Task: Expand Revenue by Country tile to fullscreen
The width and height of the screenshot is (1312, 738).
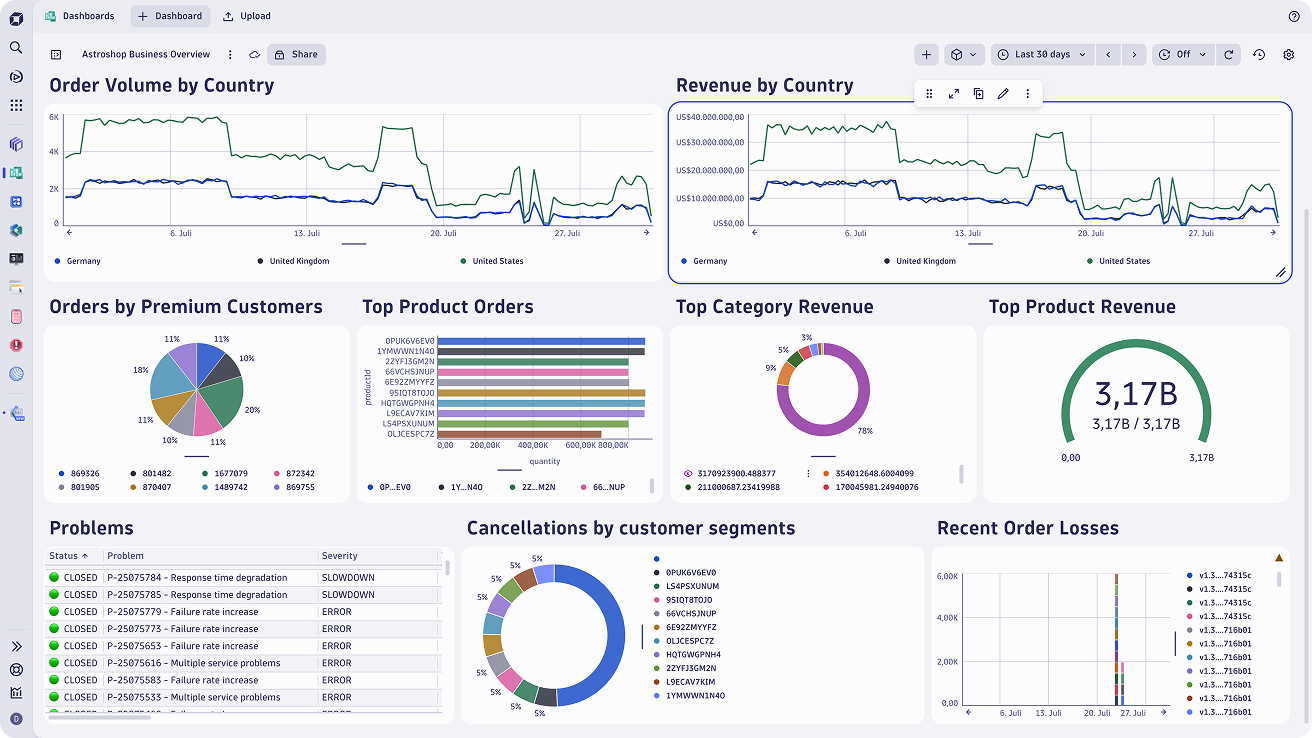Action: click(x=954, y=94)
